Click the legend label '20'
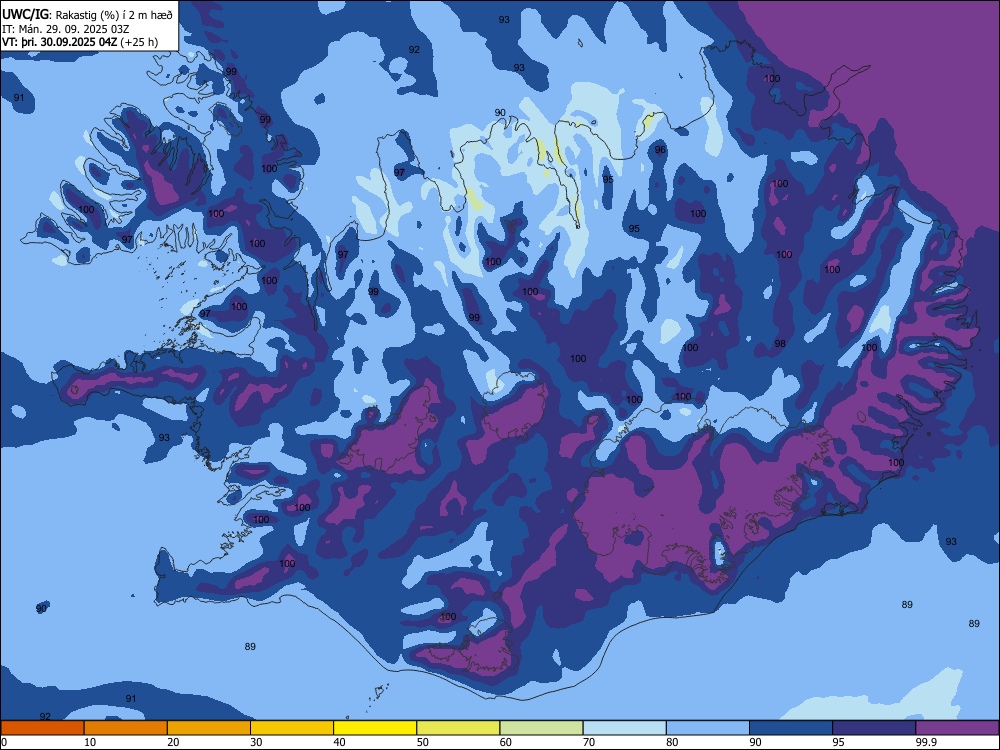Viewport: 1000px width, 750px height. [173, 742]
